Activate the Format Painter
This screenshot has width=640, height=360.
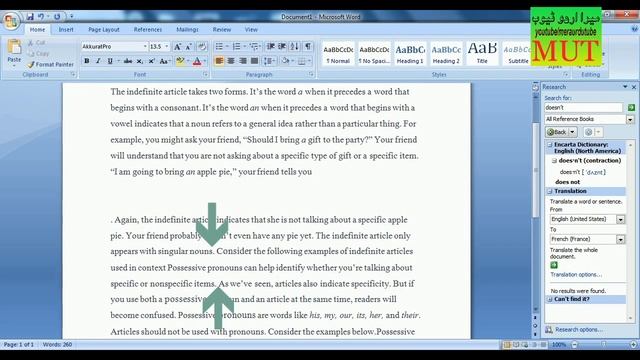click(x=51, y=64)
